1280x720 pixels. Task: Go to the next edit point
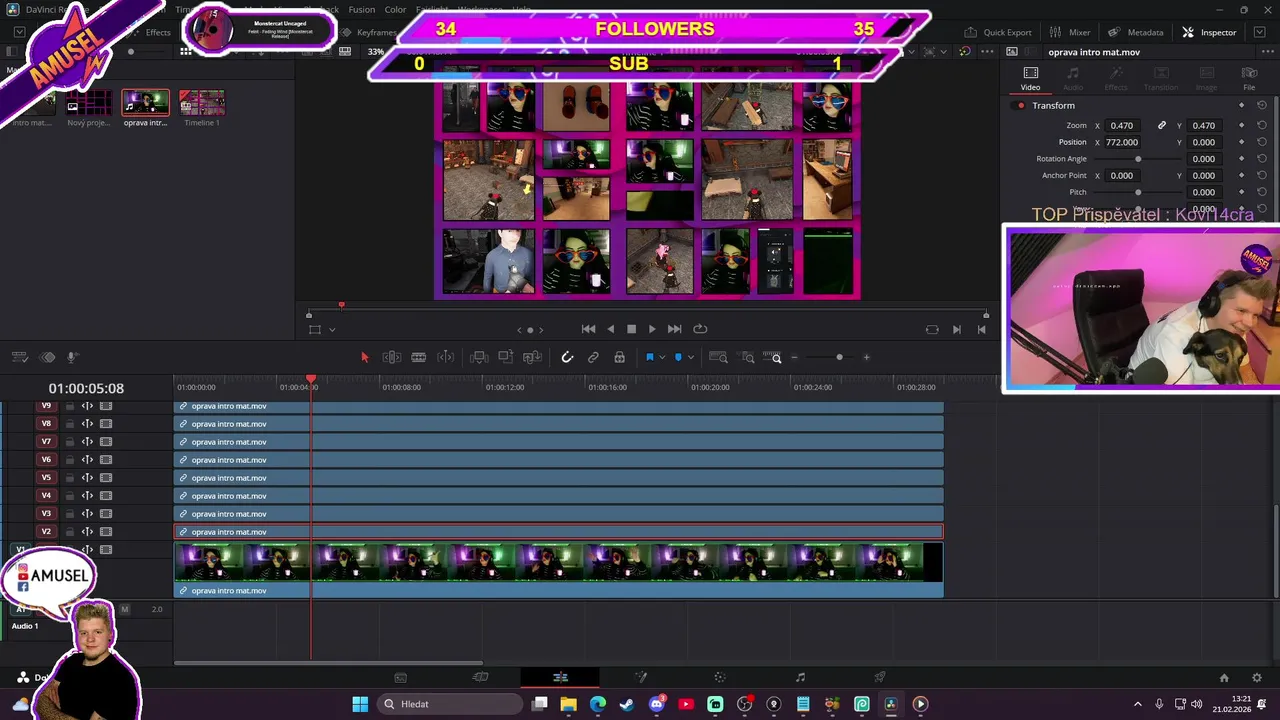957,329
